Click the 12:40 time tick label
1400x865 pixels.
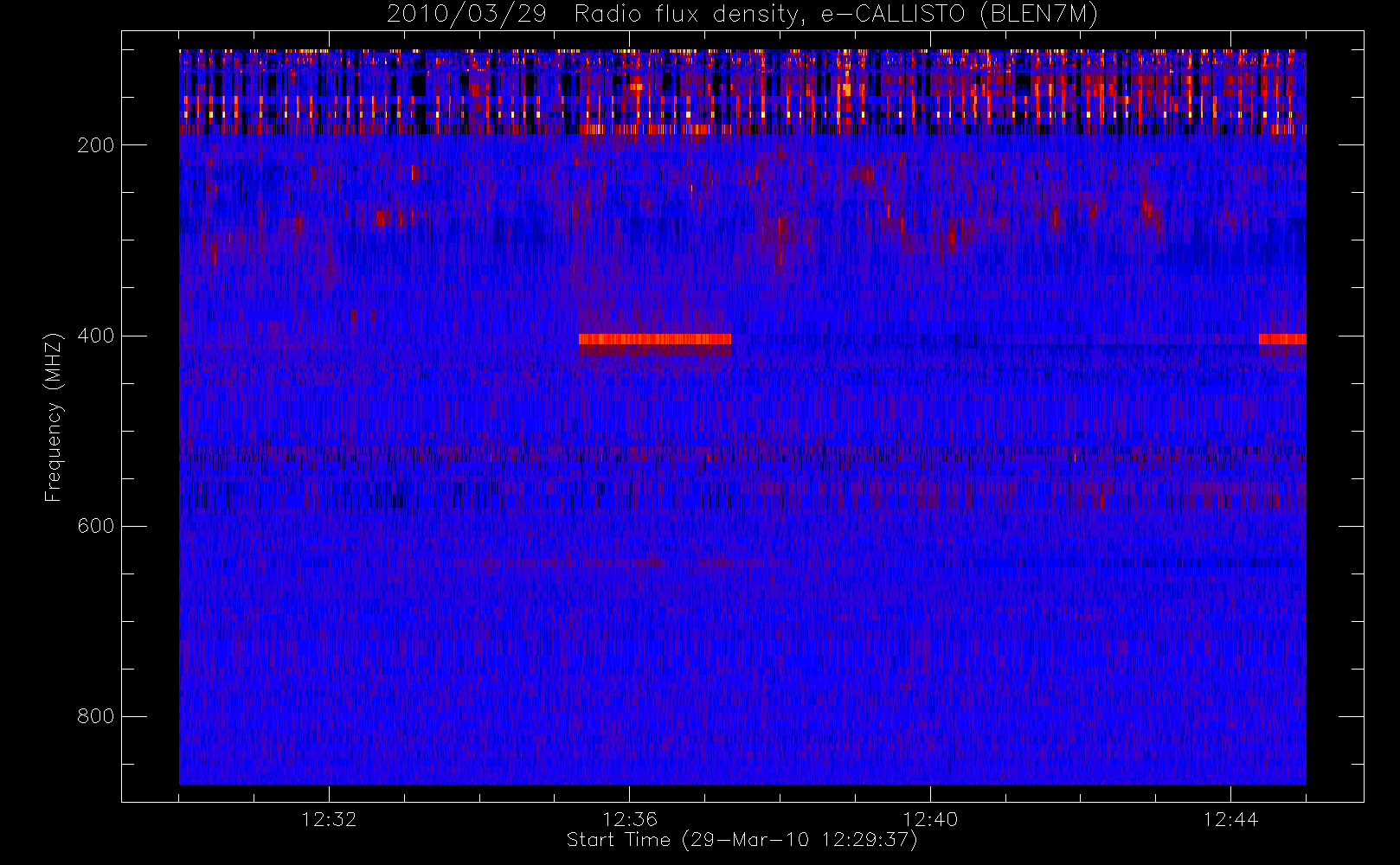pyautogui.click(x=930, y=819)
